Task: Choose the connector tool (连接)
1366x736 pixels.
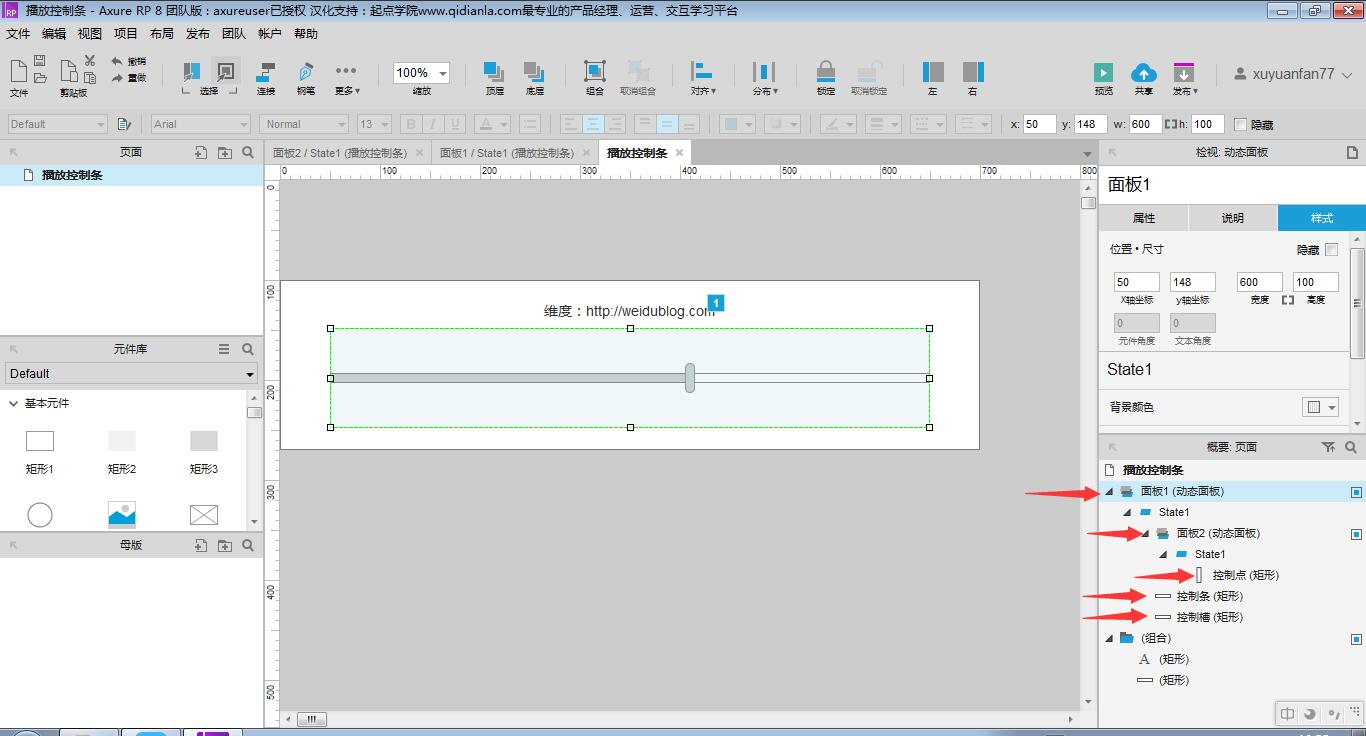Action: 266,71
